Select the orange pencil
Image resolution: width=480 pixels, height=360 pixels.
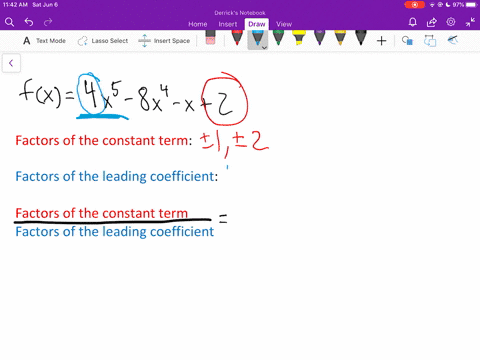coord(340,37)
